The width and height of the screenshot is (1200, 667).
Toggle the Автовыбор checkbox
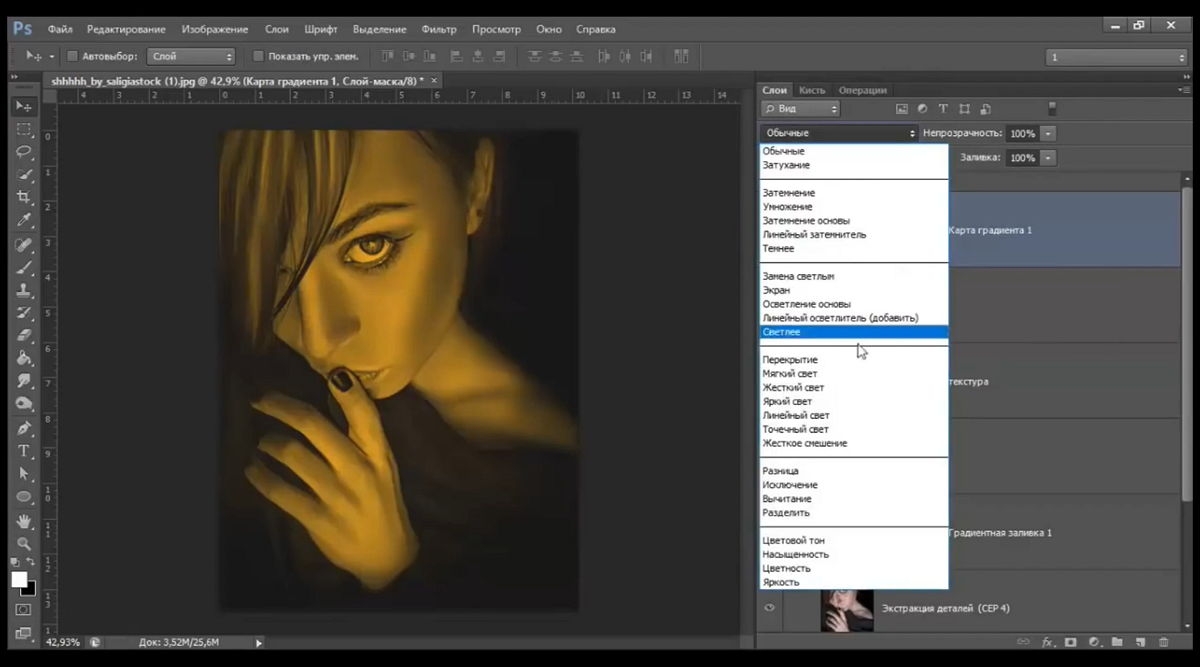coord(72,56)
